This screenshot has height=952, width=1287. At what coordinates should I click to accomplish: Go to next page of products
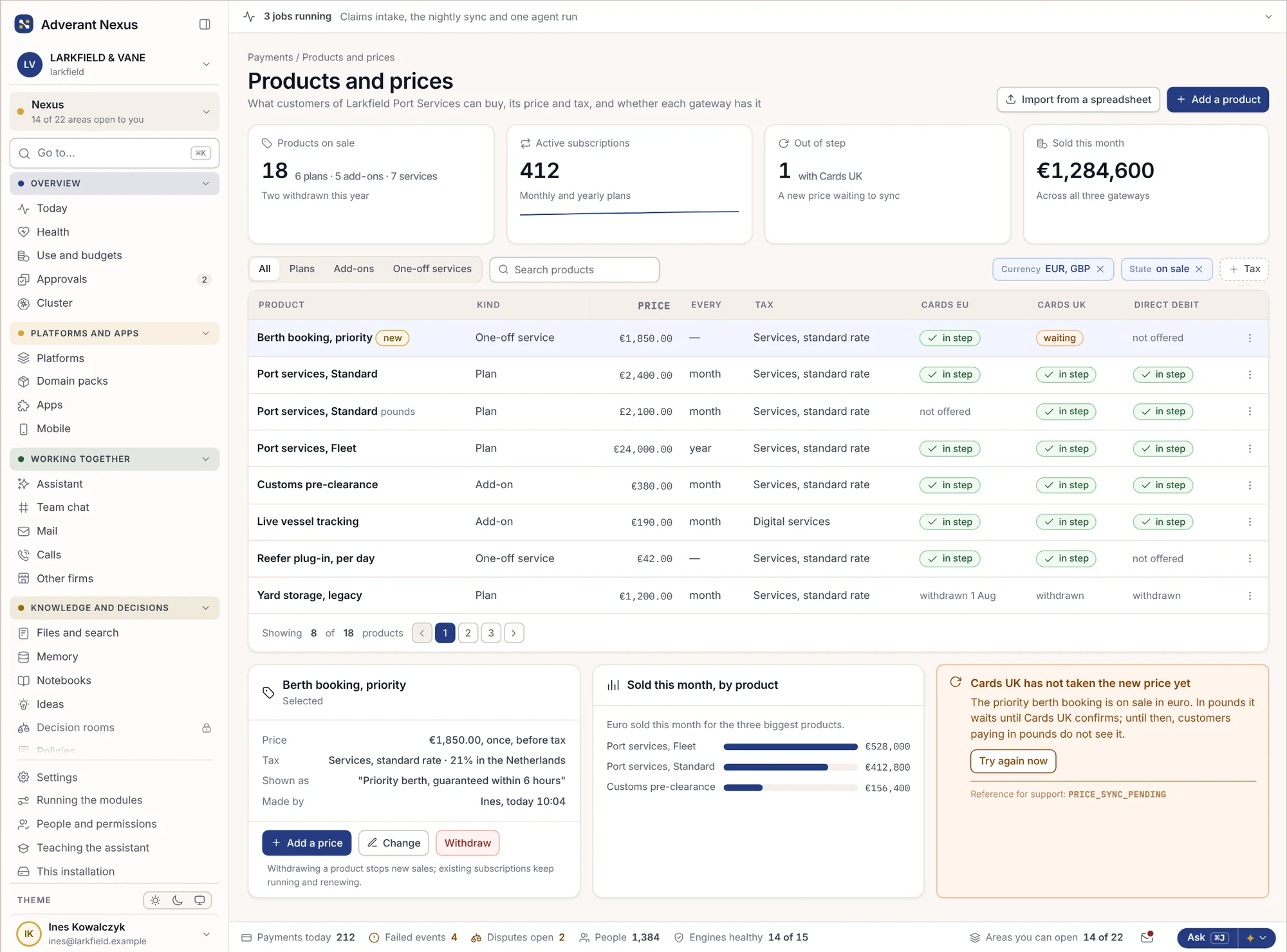514,633
